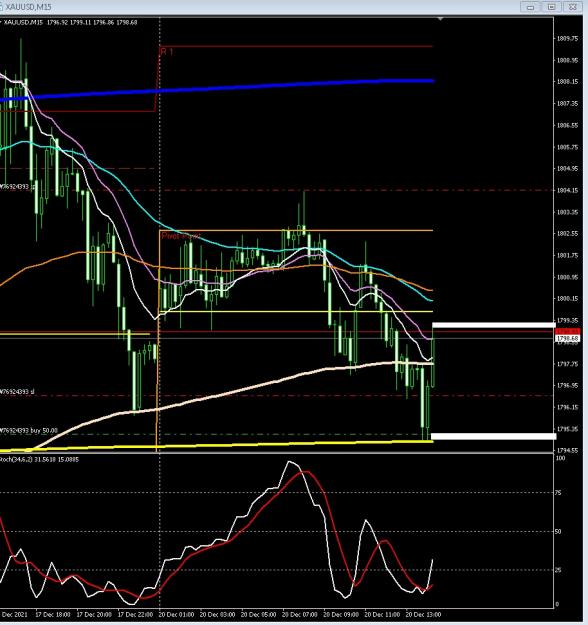
Task: Click the red R1 resistance label
Action: tap(166, 51)
